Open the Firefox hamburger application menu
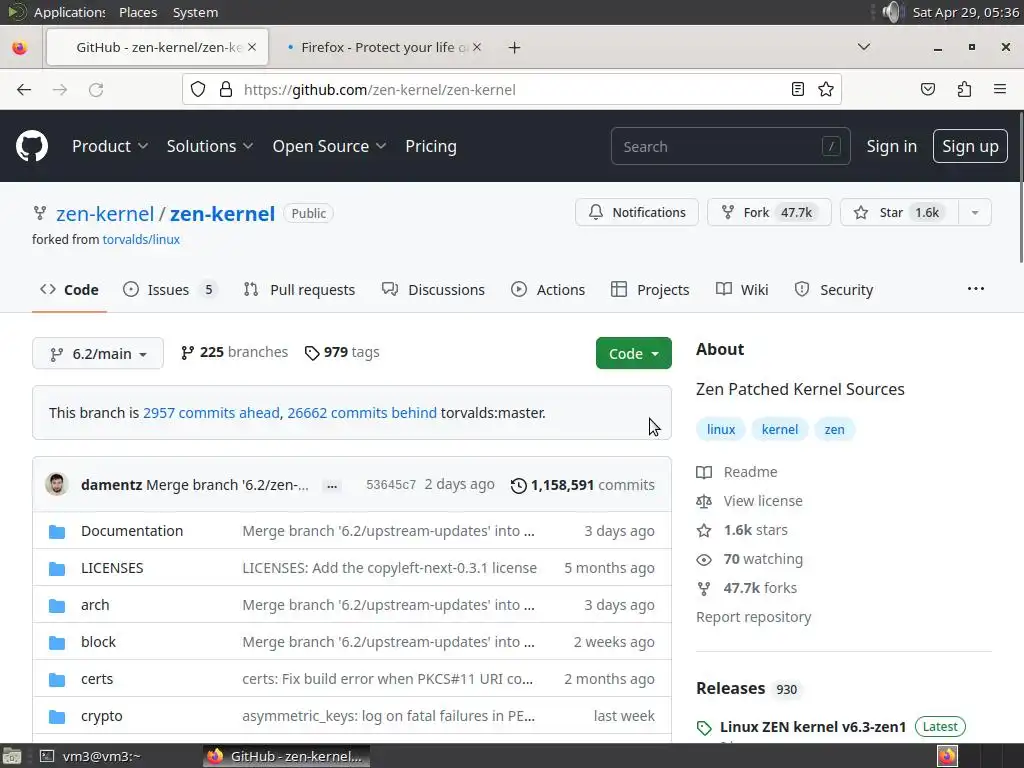 (x=999, y=89)
